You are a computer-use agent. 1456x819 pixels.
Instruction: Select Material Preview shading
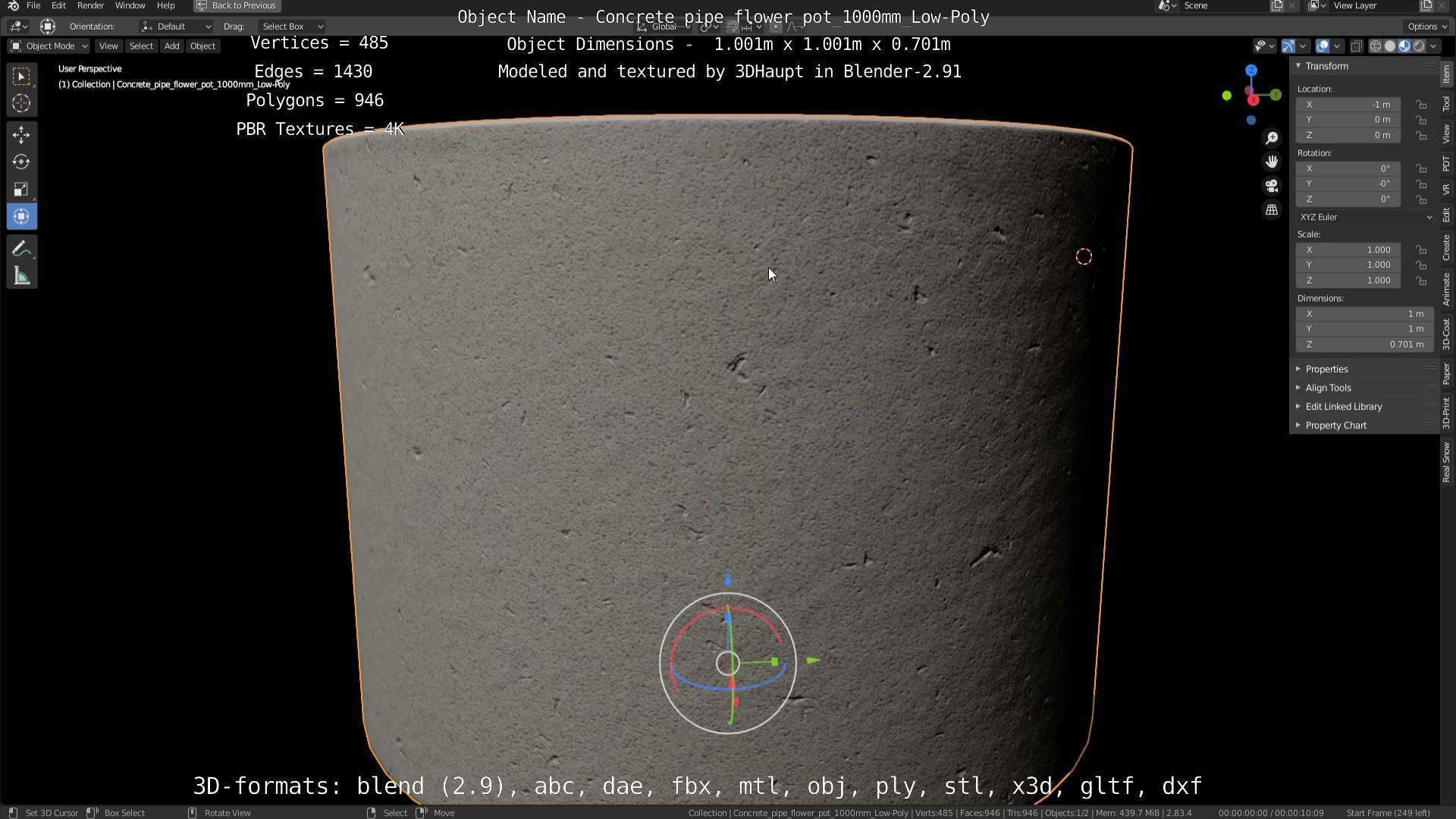[x=1404, y=46]
